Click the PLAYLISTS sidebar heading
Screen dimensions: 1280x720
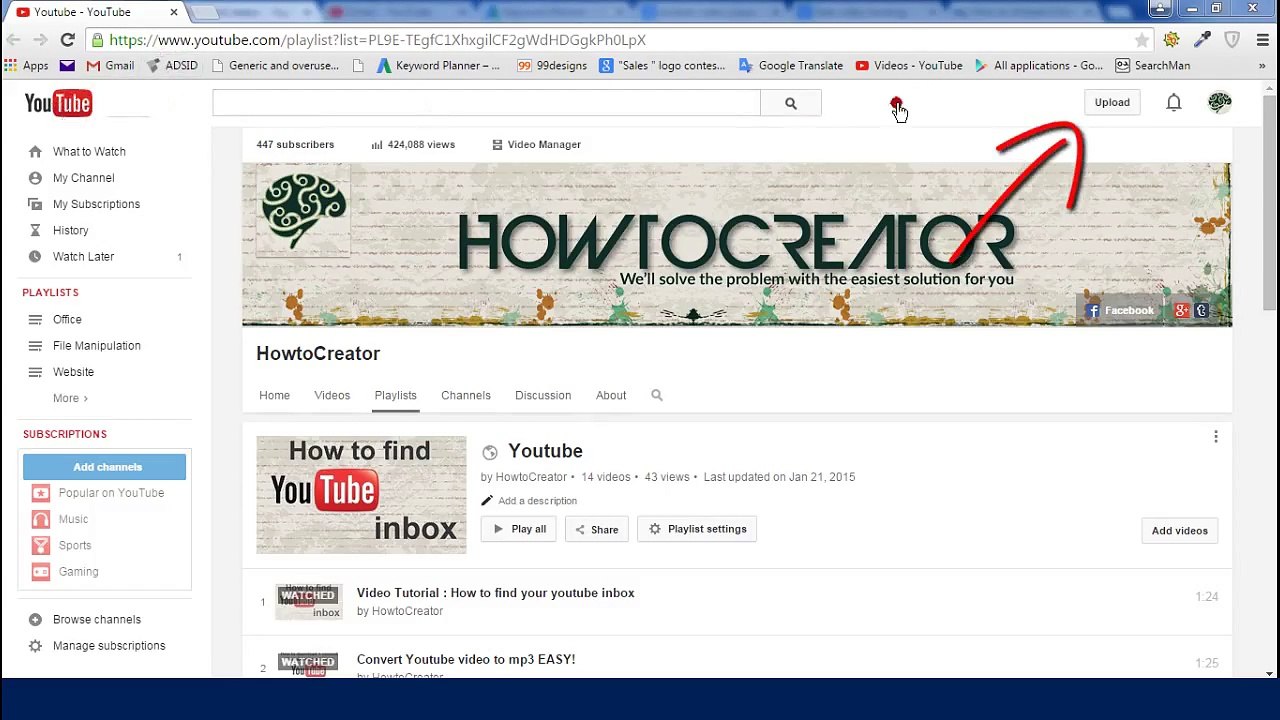pos(50,292)
